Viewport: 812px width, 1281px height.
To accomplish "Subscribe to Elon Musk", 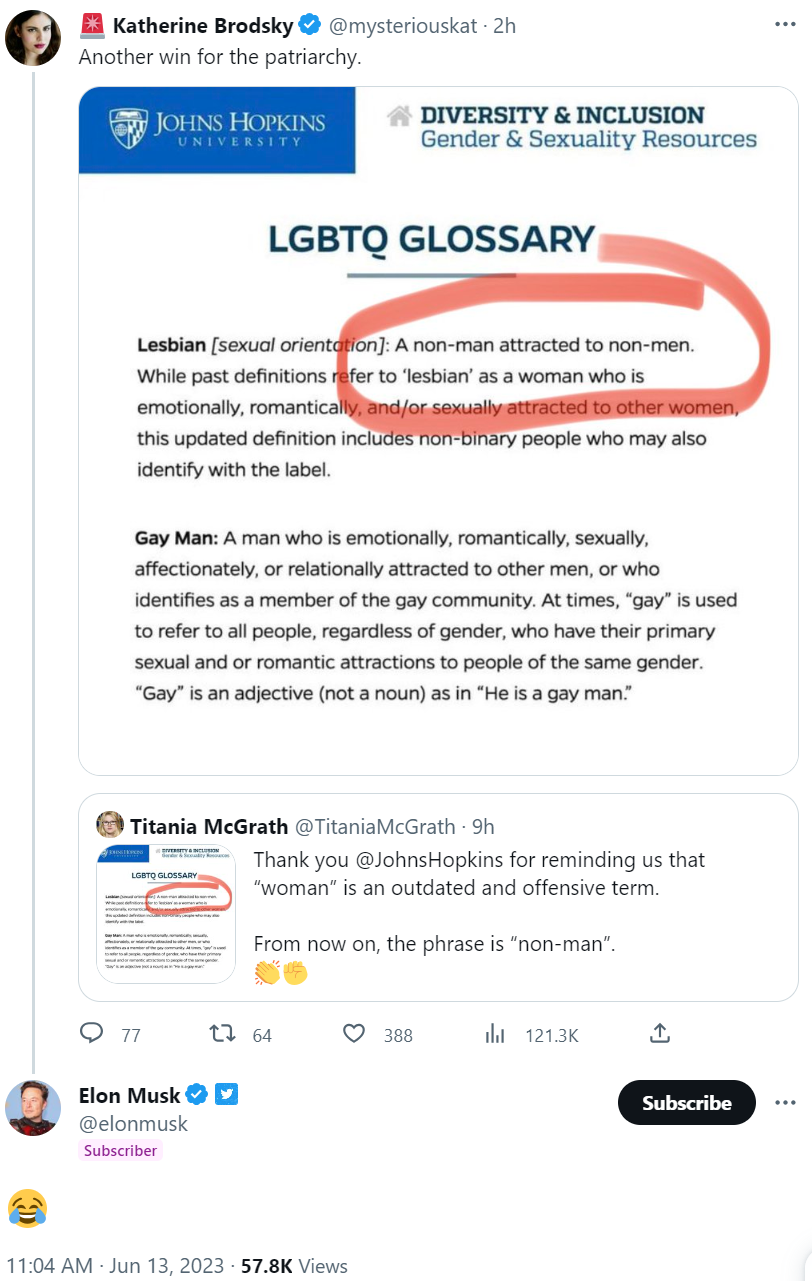I will (686, 1103).
